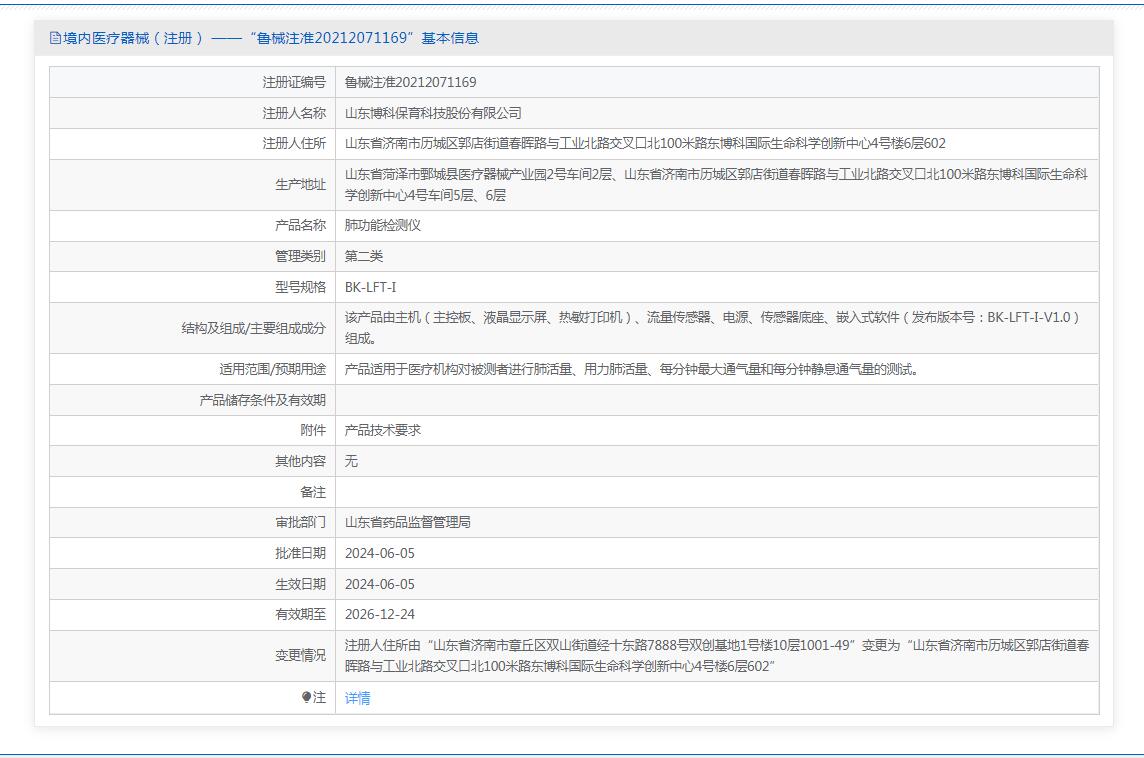Viewport: 1144px width, 758px height.
Task: Click the 注册人住所 address value
Action: [x=645, y=144]
